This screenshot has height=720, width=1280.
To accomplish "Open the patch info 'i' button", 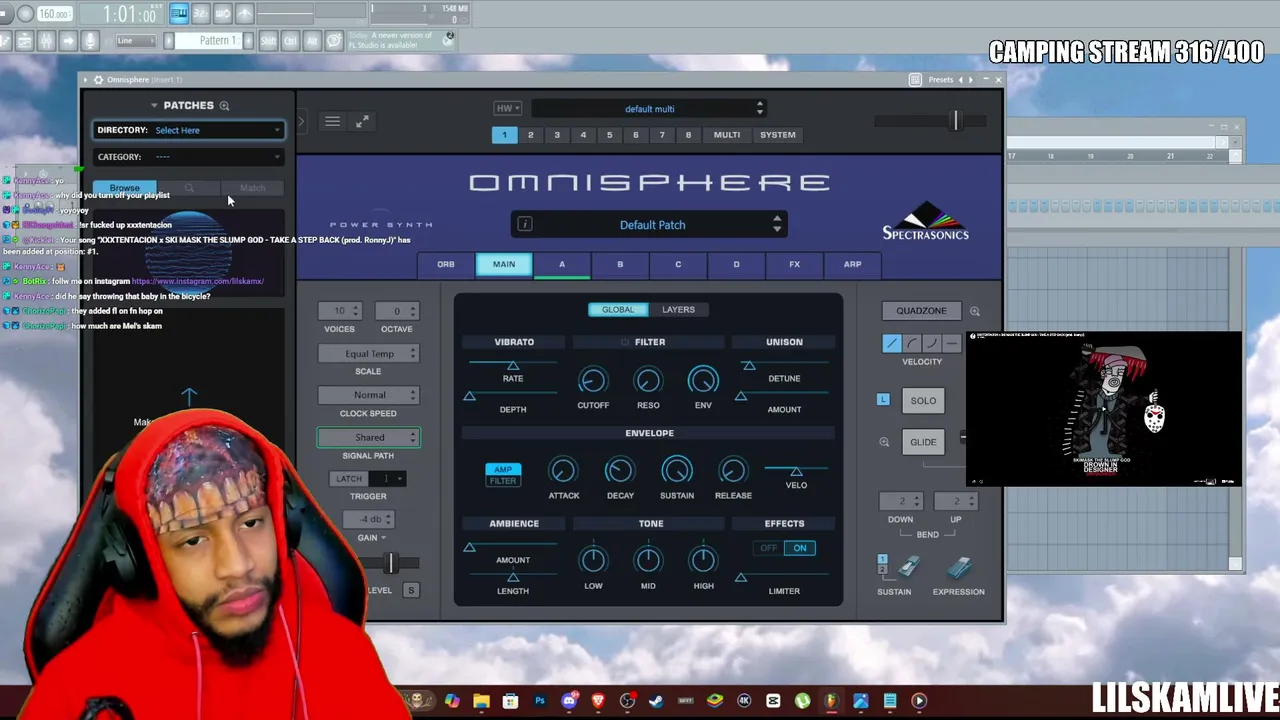I will 525,224.
